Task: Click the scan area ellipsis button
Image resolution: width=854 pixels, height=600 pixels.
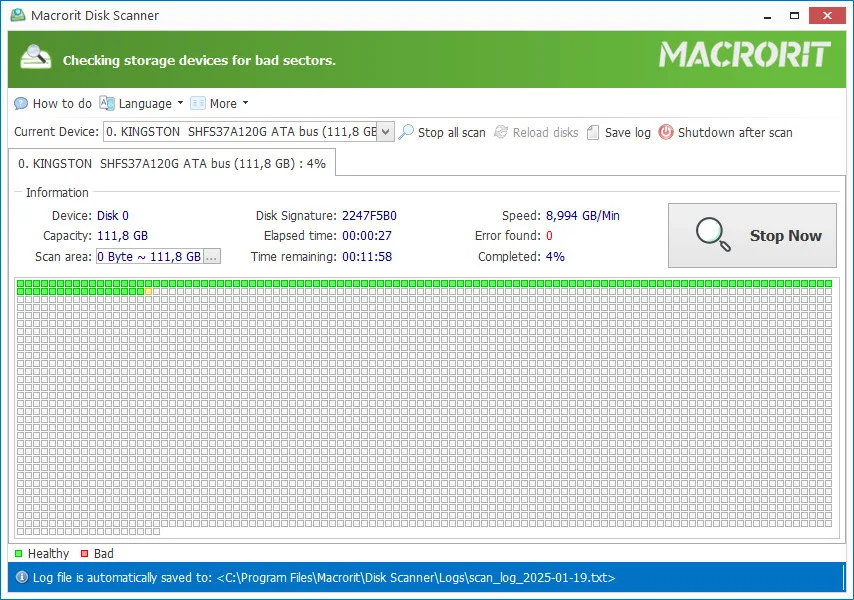Action: click(x=212, y=256)
